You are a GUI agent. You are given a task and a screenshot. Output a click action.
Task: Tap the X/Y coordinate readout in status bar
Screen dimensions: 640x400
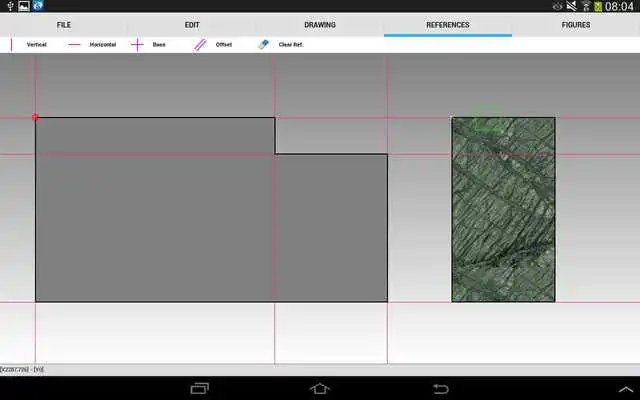22,369
